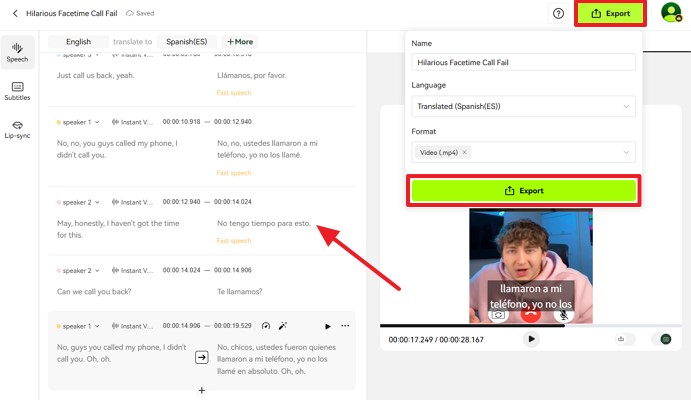The image size is (691, 400).
Task: Open the Subtitles panel in sidebar
Action: [17, 91]
